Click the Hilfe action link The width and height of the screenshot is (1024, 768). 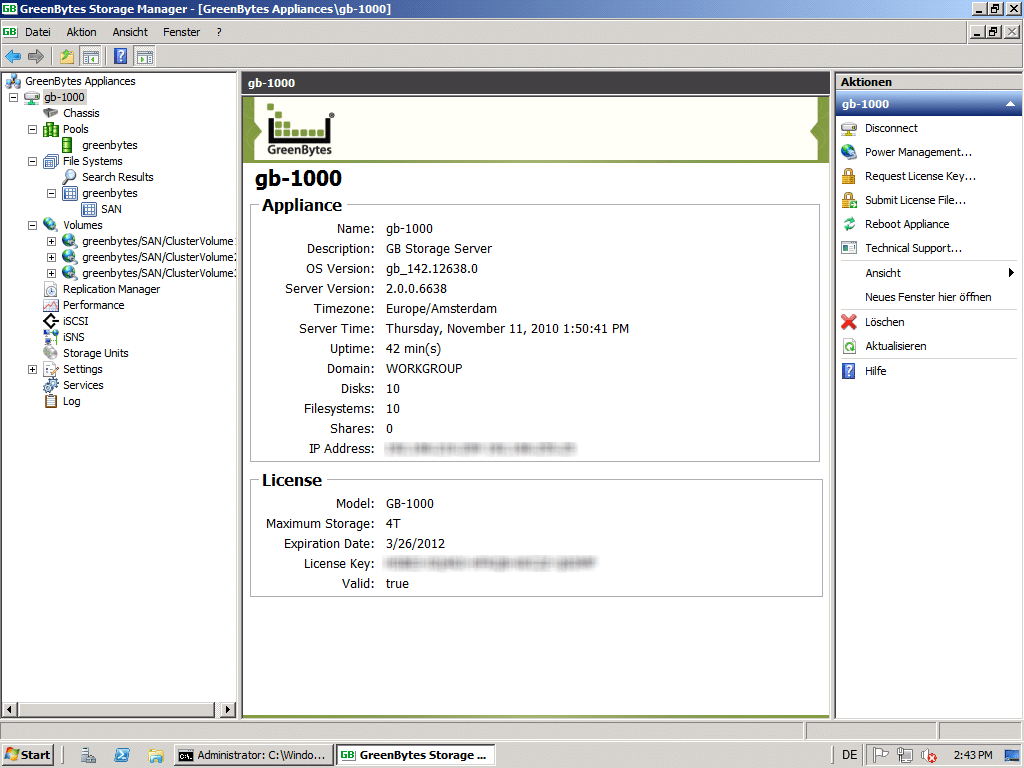click(x=876, y=371)
